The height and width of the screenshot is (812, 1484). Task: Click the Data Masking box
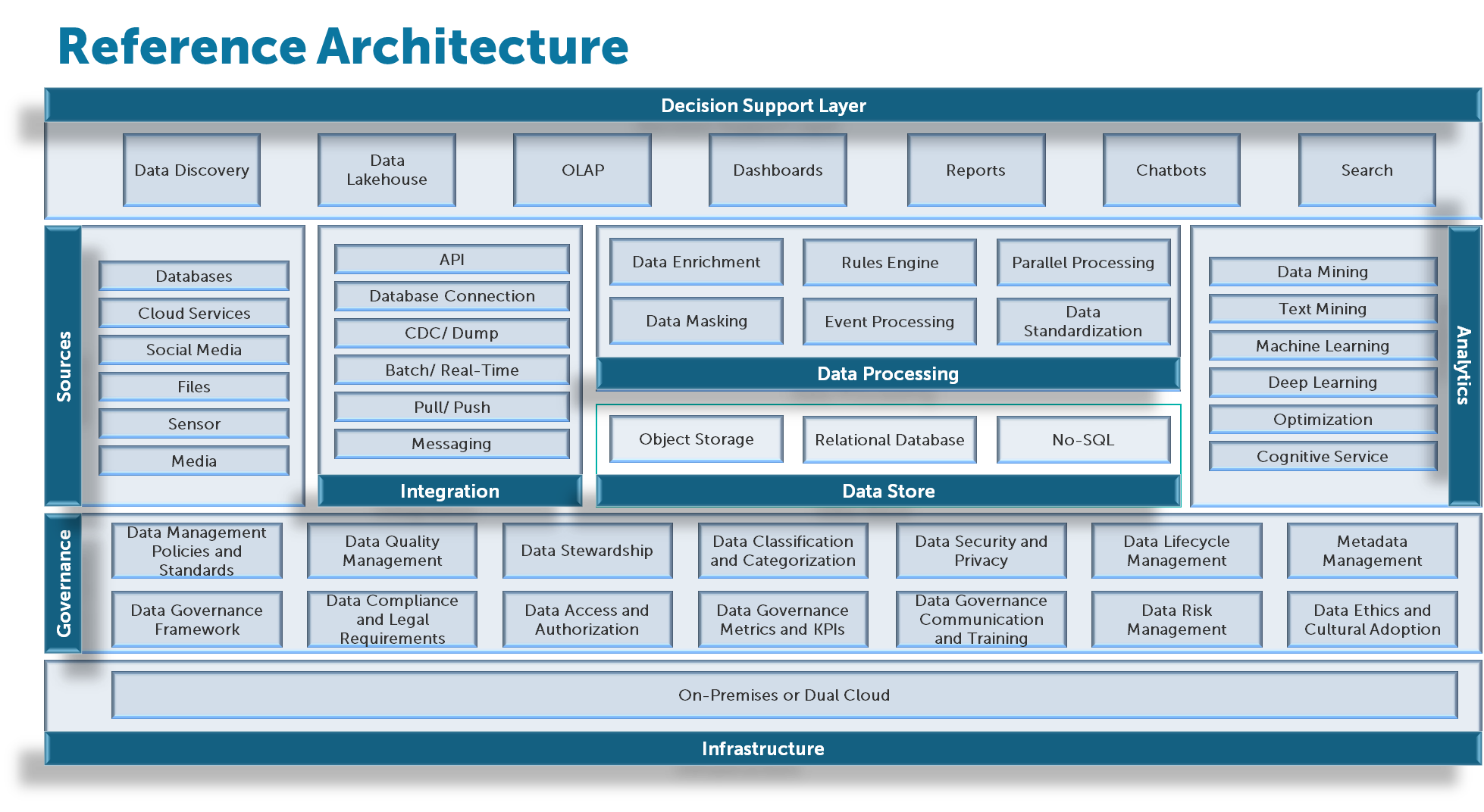pos(697,320)
